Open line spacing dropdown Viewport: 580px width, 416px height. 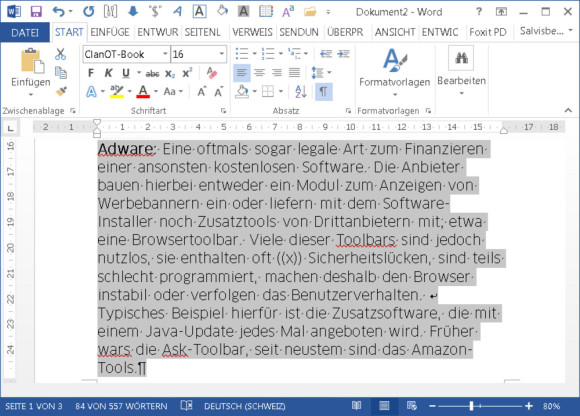(x=329, y=73)
